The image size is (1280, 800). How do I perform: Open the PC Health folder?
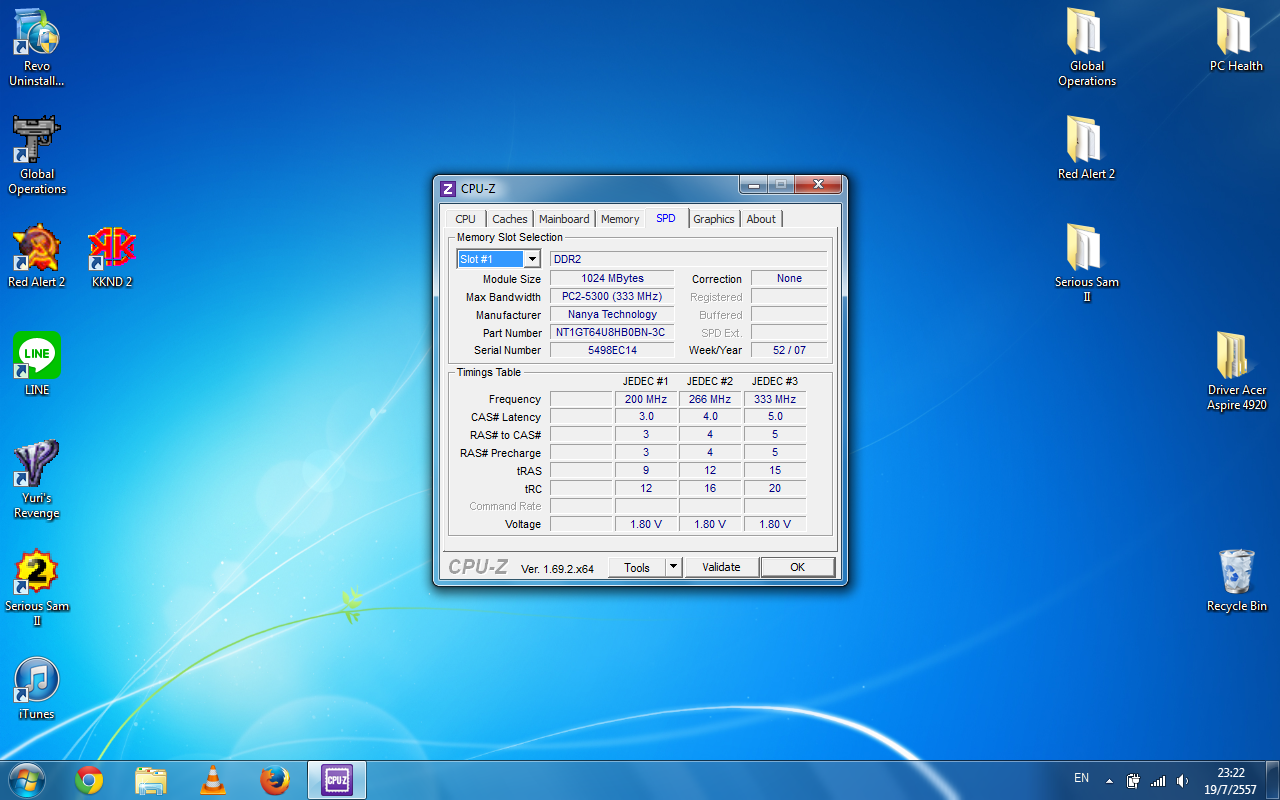(x=1236, y=34)
